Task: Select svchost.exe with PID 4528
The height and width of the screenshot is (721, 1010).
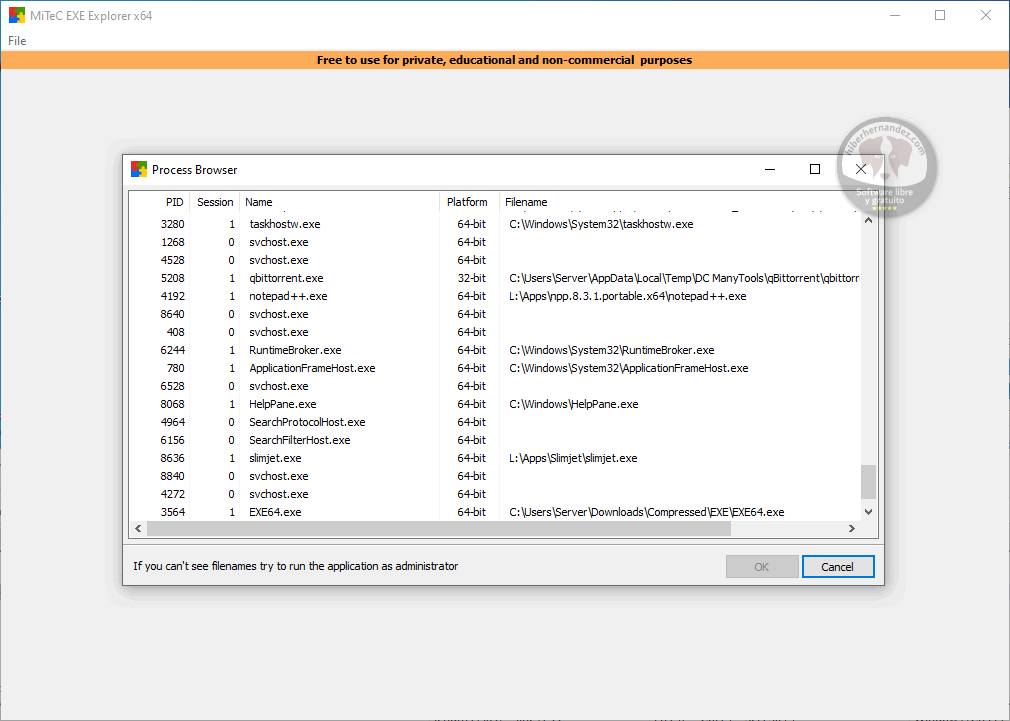Action: pyautogui.click(x=495, y=260)
